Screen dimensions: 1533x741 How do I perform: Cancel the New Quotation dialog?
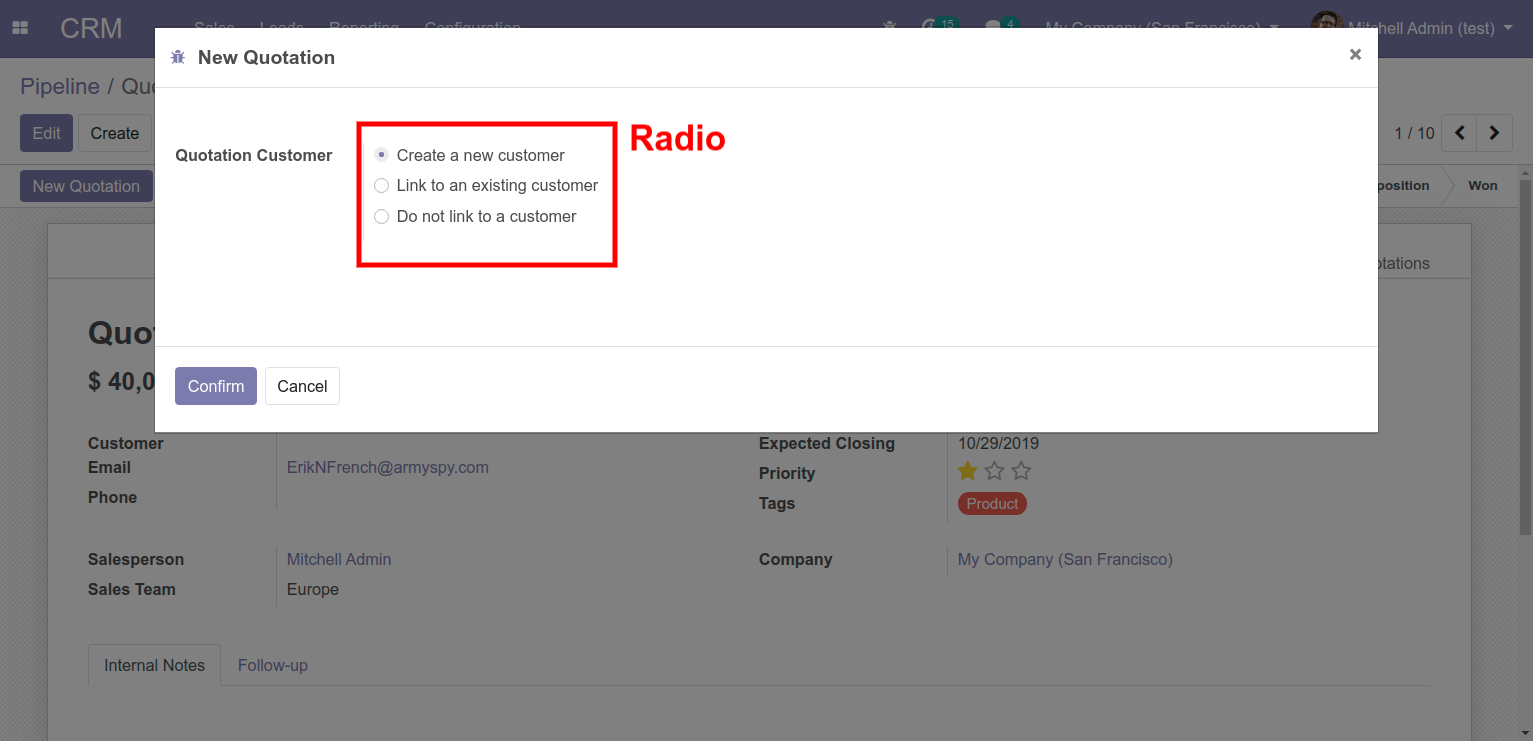point(302,386)
